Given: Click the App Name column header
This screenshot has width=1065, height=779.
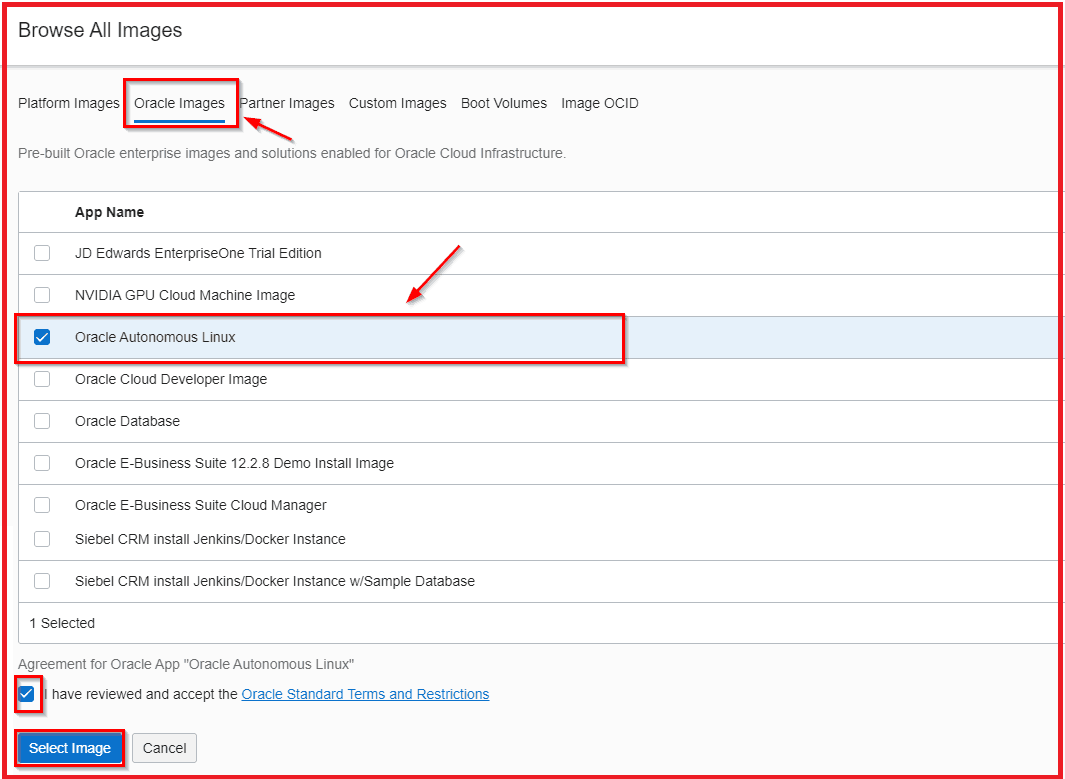Looking at the screenshot, I should [109, 212].
